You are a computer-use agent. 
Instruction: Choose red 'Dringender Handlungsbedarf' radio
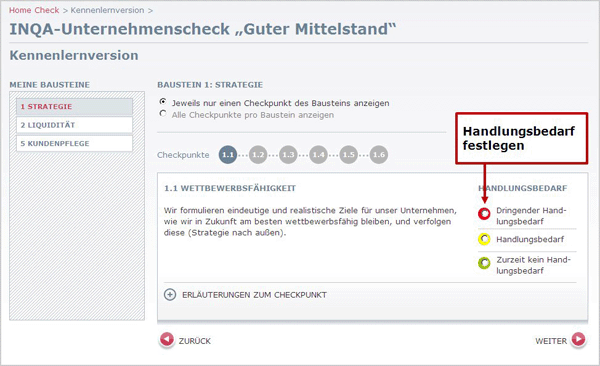484,213
